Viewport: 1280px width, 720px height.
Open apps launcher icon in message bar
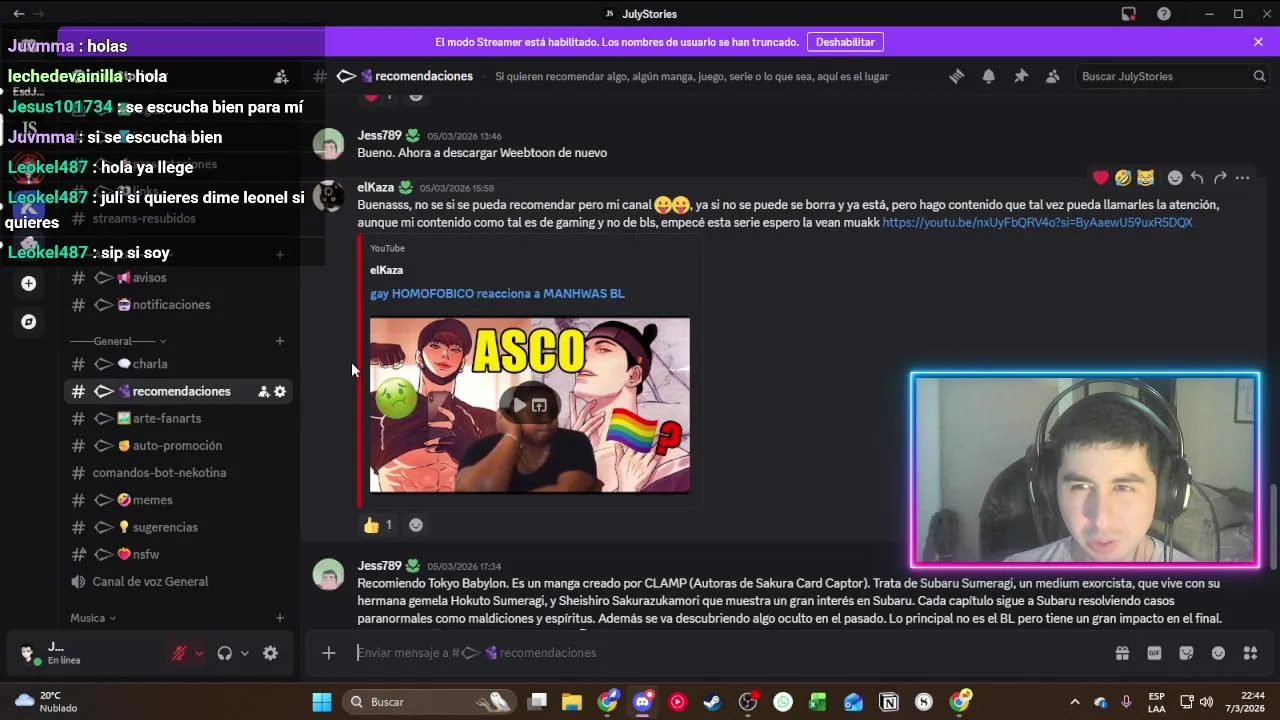(x=1250, y=653)
